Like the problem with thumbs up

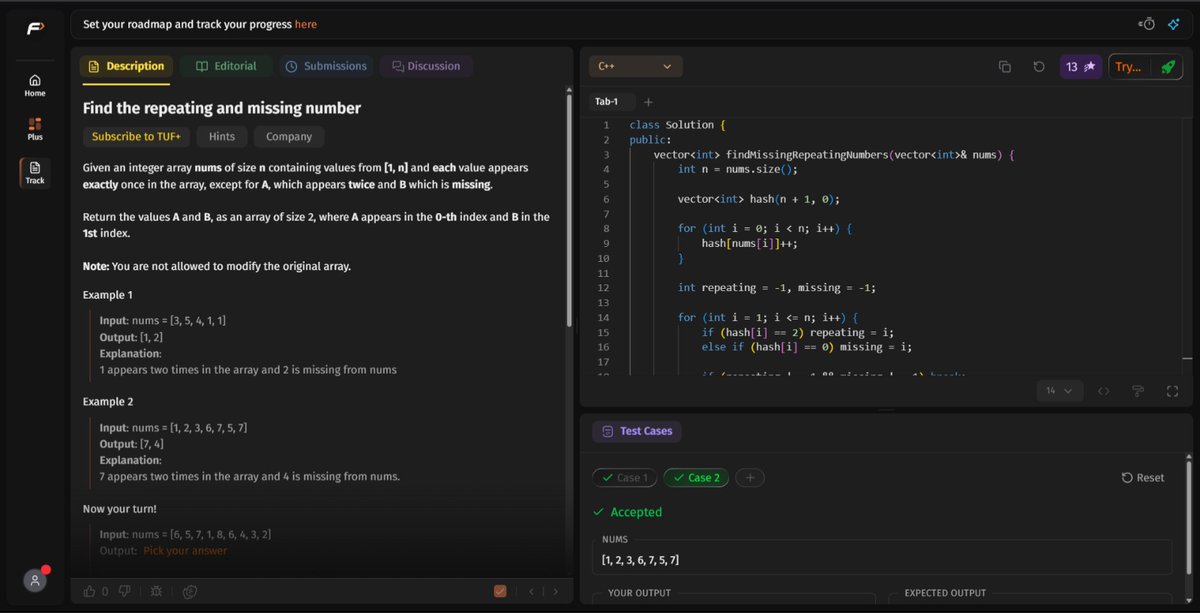click(90, 591)
